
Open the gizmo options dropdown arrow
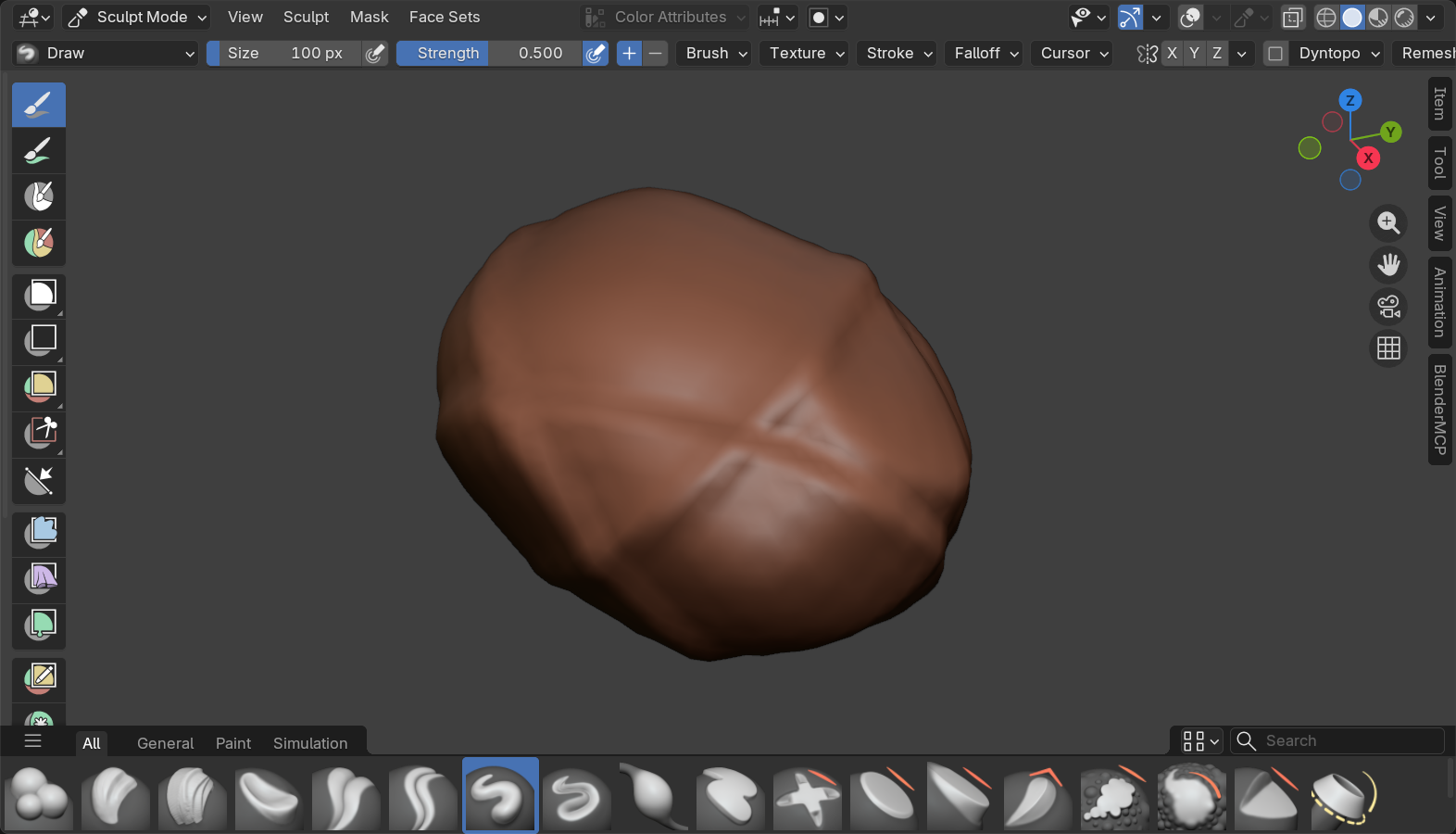pos(1156,18)
